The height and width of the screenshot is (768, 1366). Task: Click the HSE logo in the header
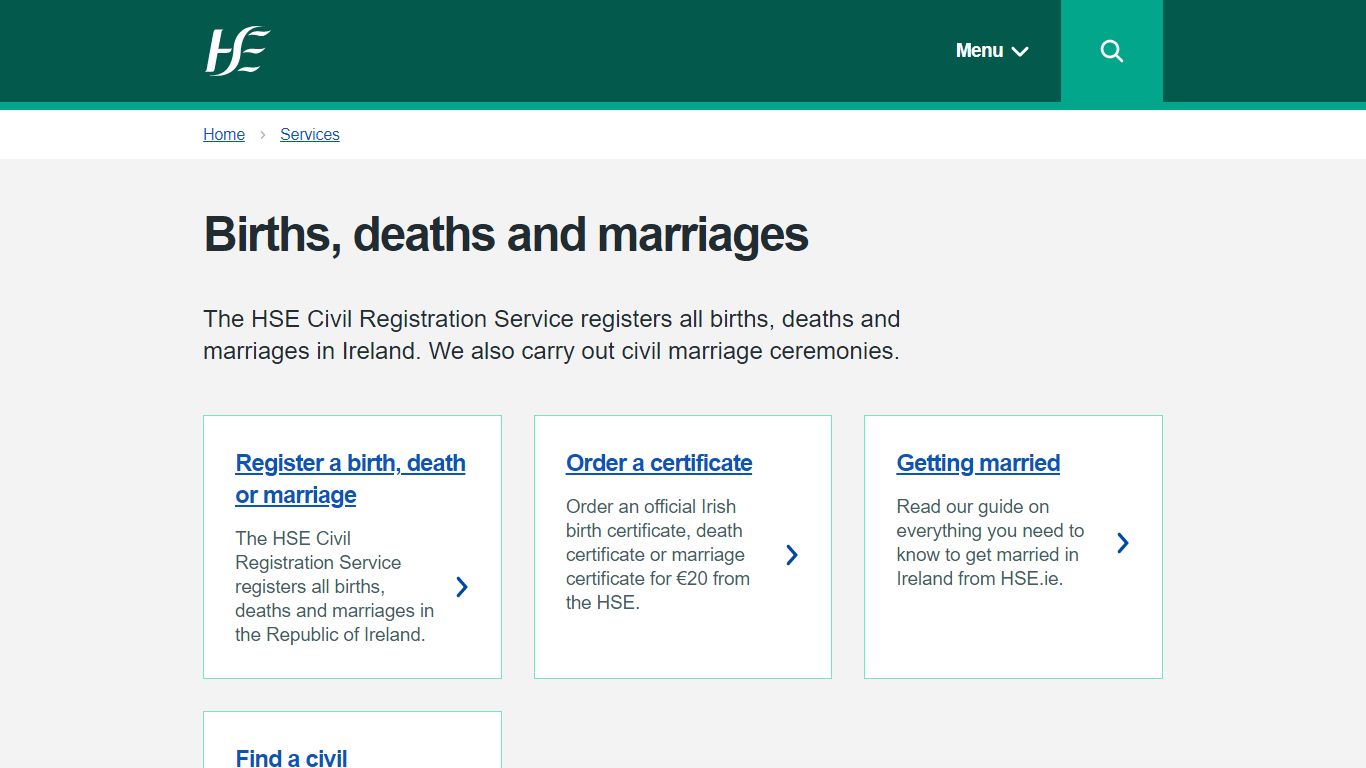pyautogui.click(x=238, y=51)
